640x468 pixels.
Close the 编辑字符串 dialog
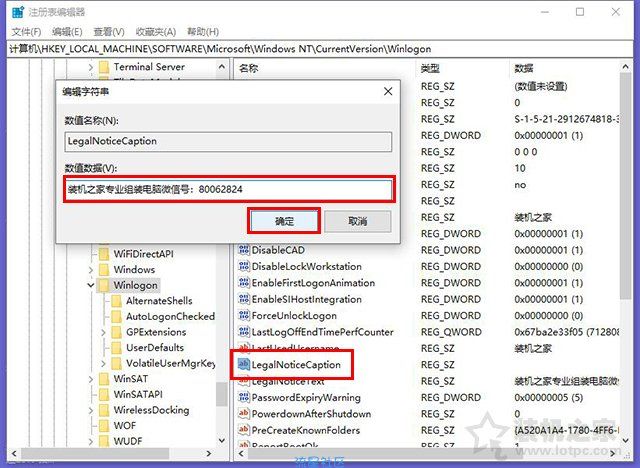point(388,91)
